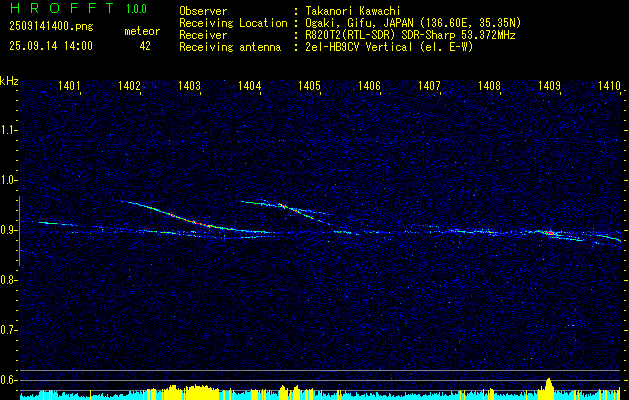629x400 pixels.
Task: Click the meteor count 42
Action: pos(145,46)
